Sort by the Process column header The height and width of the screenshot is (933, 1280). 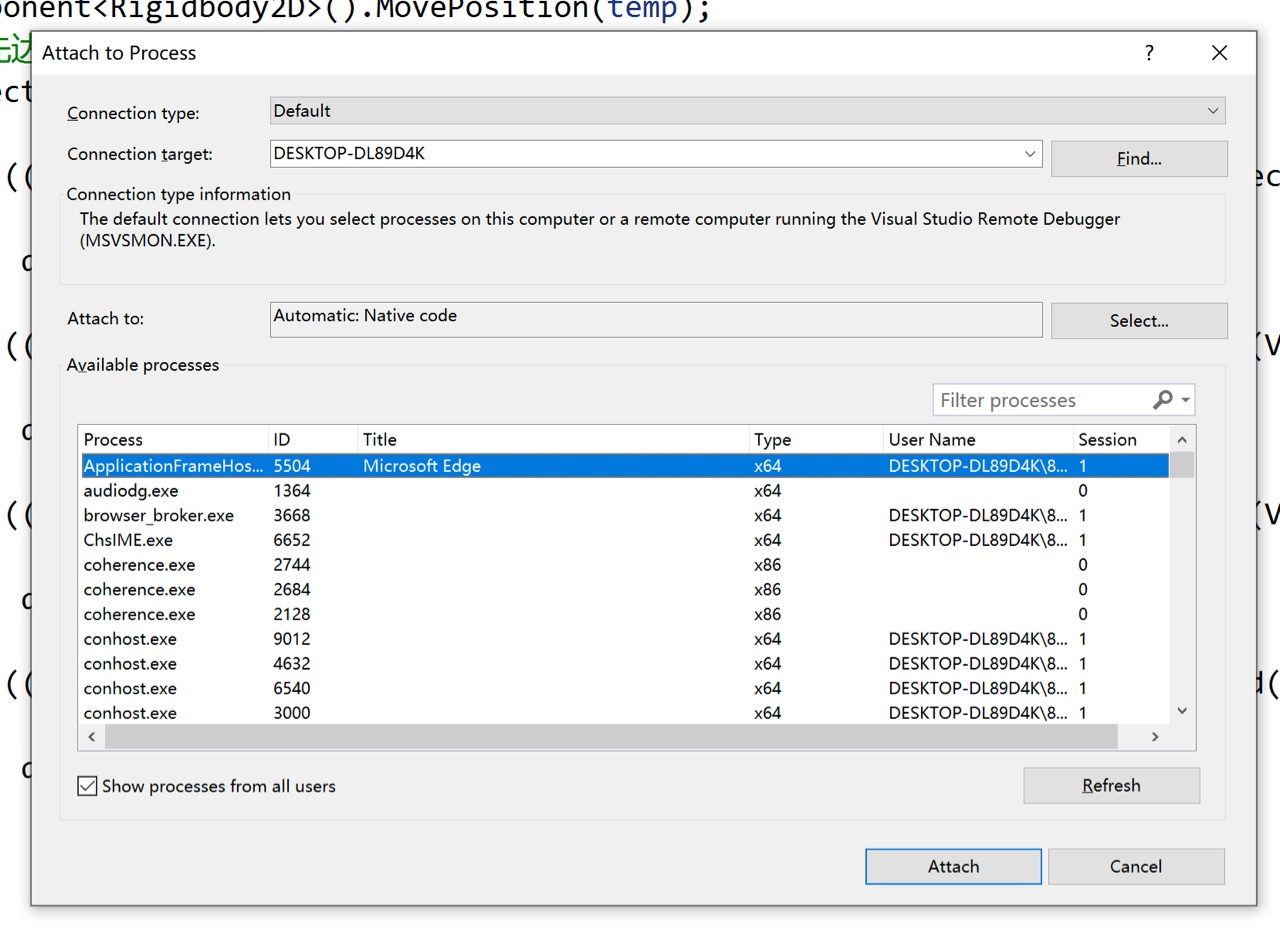(x=173, y=439)
